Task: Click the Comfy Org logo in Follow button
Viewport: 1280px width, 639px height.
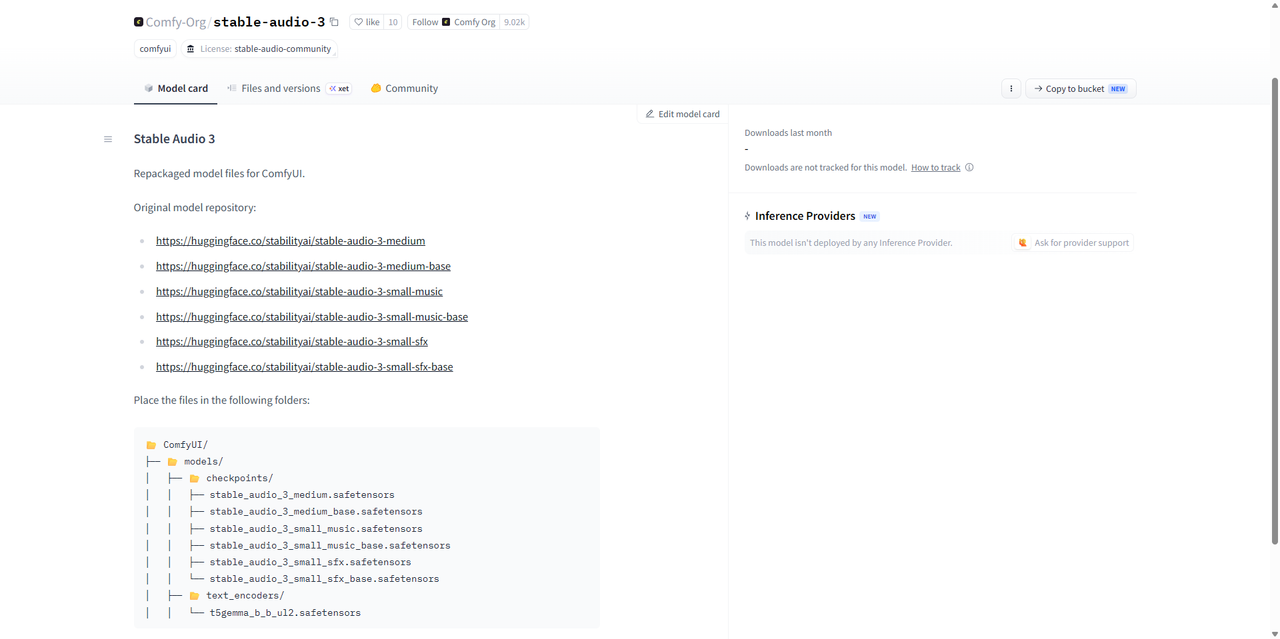Action: [446, 22]
